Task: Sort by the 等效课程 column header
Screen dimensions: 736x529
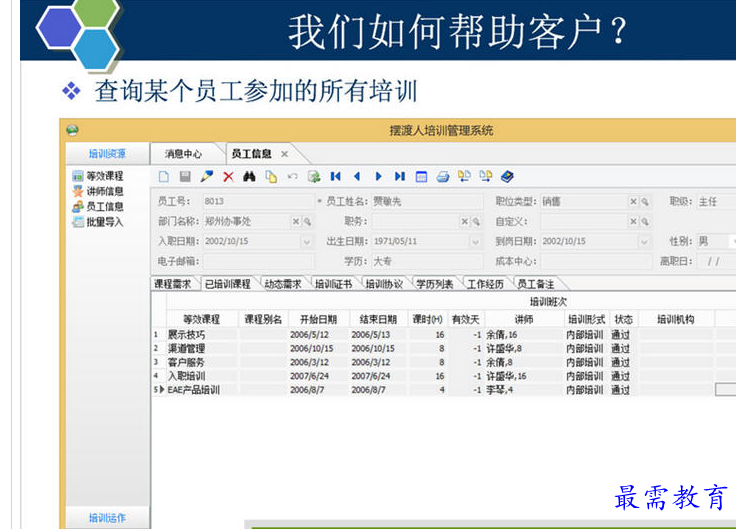Action: (202, 320)
